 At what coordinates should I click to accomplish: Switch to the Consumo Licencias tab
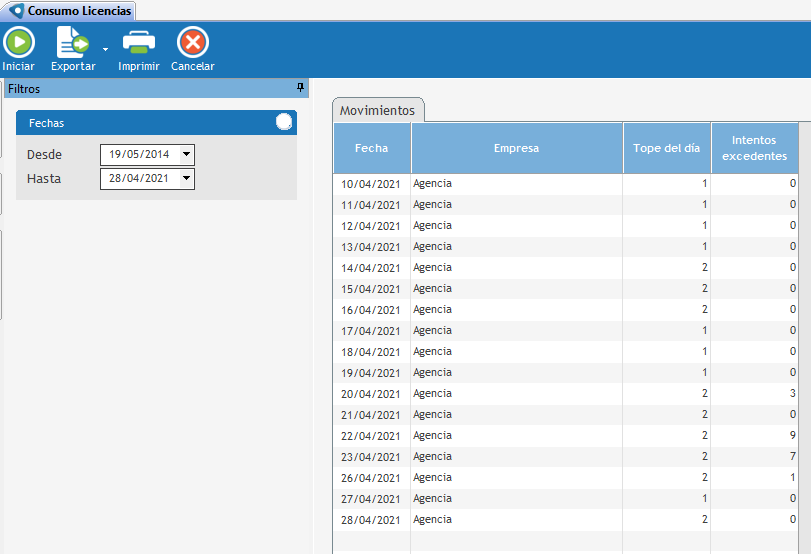tap(78, 11)
